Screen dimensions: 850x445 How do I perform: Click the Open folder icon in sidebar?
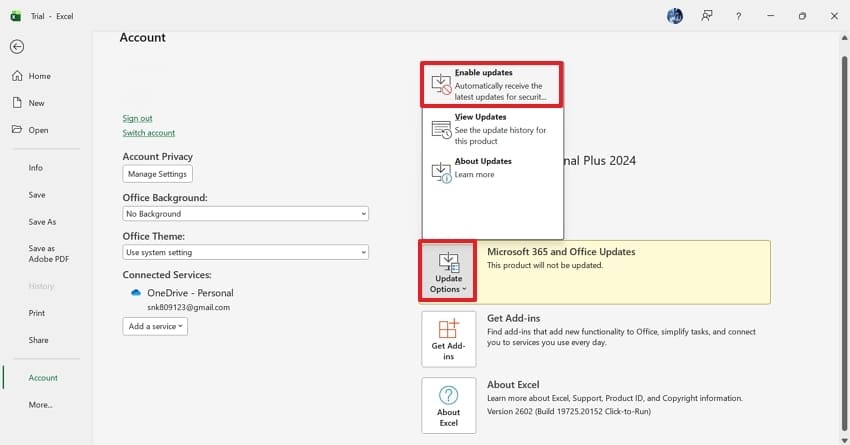tap(17, 130)
